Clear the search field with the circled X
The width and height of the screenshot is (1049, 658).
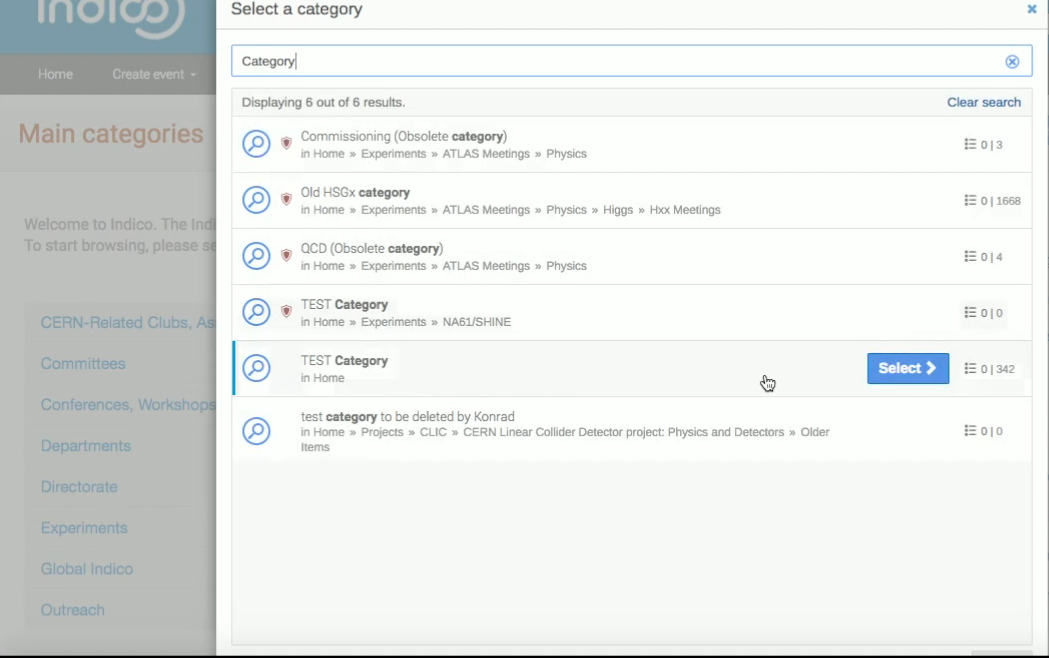pyautogui.click(x=1012, y=62)
